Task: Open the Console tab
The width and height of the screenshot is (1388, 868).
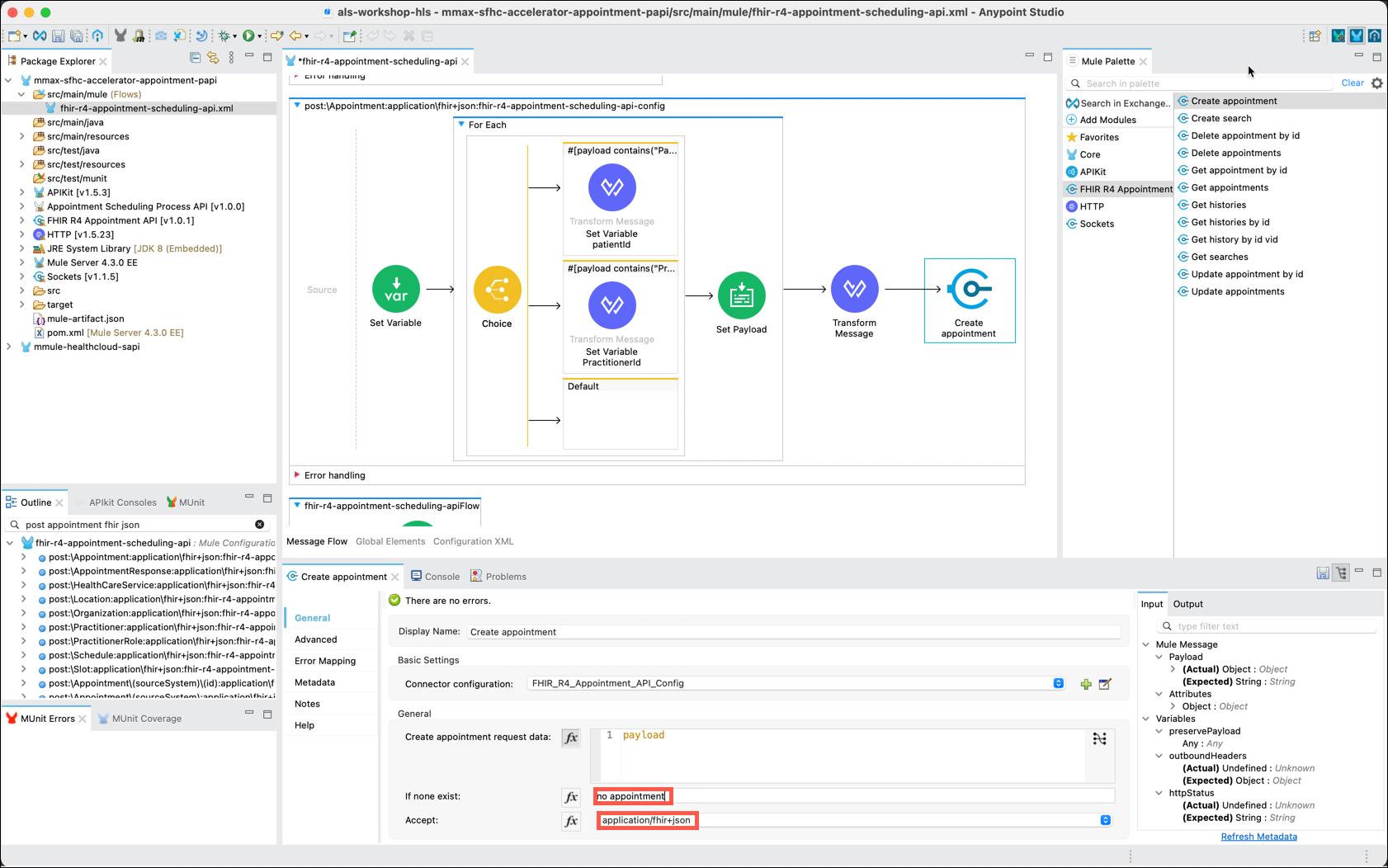Action: coord(435,576)
